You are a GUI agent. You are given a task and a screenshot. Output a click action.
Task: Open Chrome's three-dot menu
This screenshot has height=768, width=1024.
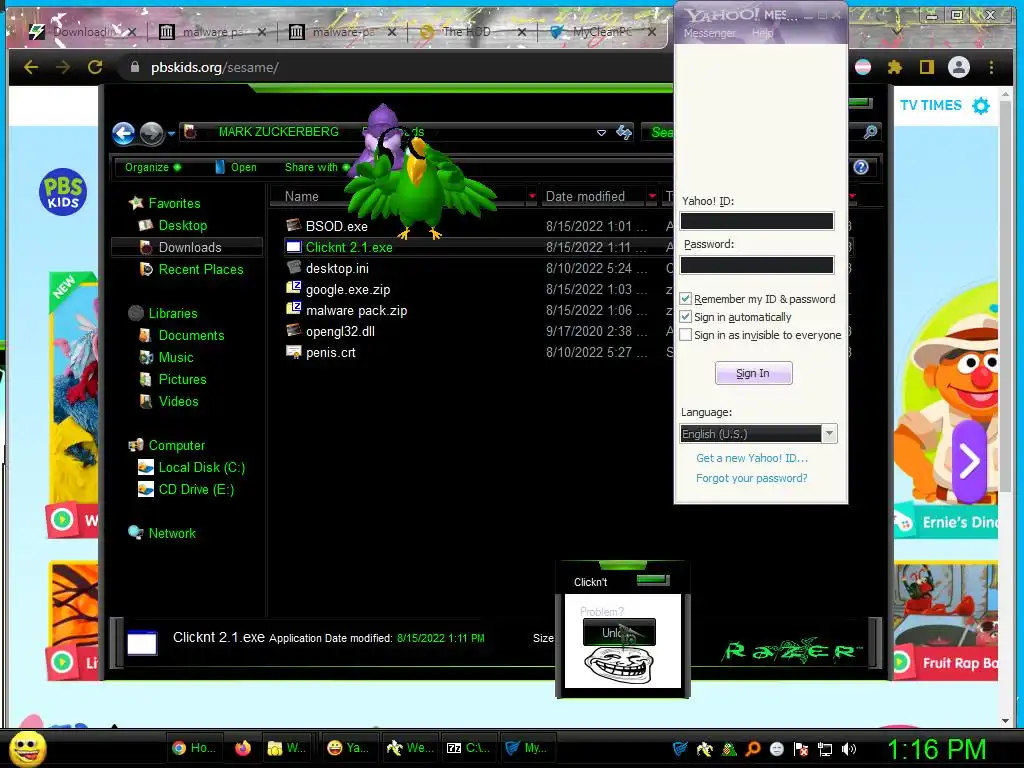point(991,67)
